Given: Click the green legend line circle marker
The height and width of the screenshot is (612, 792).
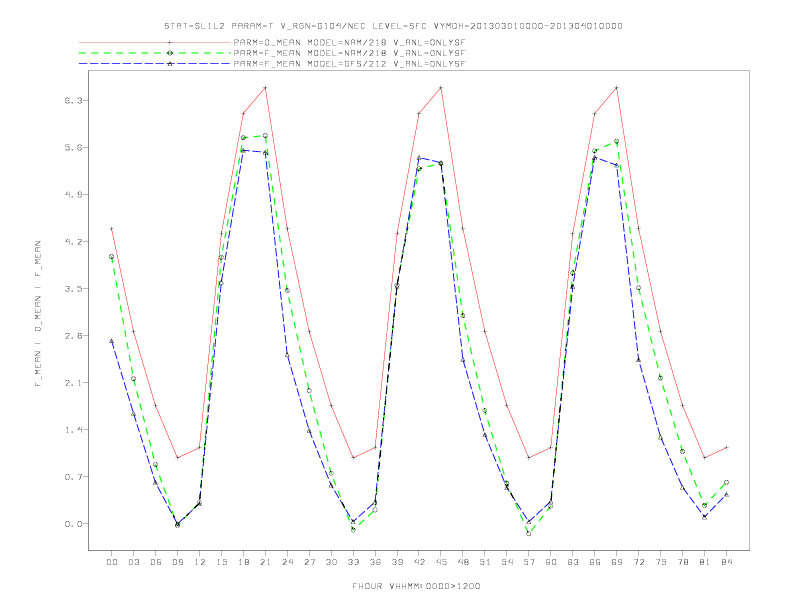Looking at the screenshot, I should pyautogui.click(x=170, y=53).
